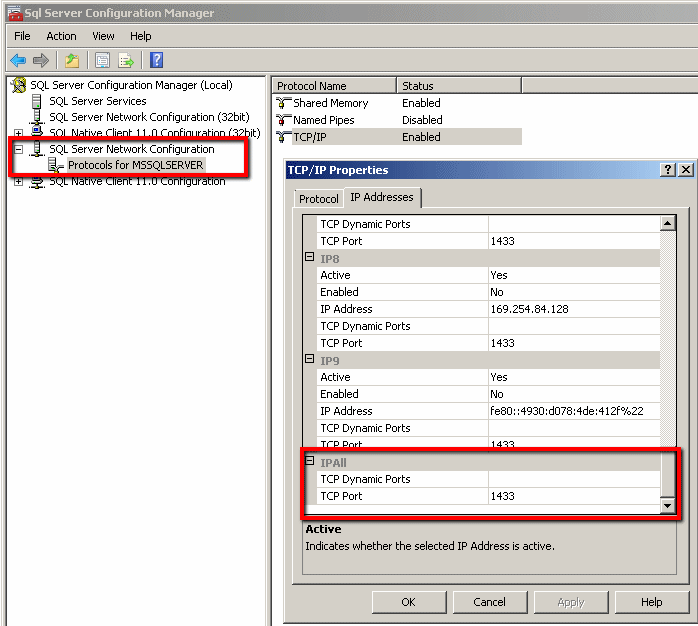Select the IP Addresses tab
This screenshot has height=626, width=698.
coord(381,197)
